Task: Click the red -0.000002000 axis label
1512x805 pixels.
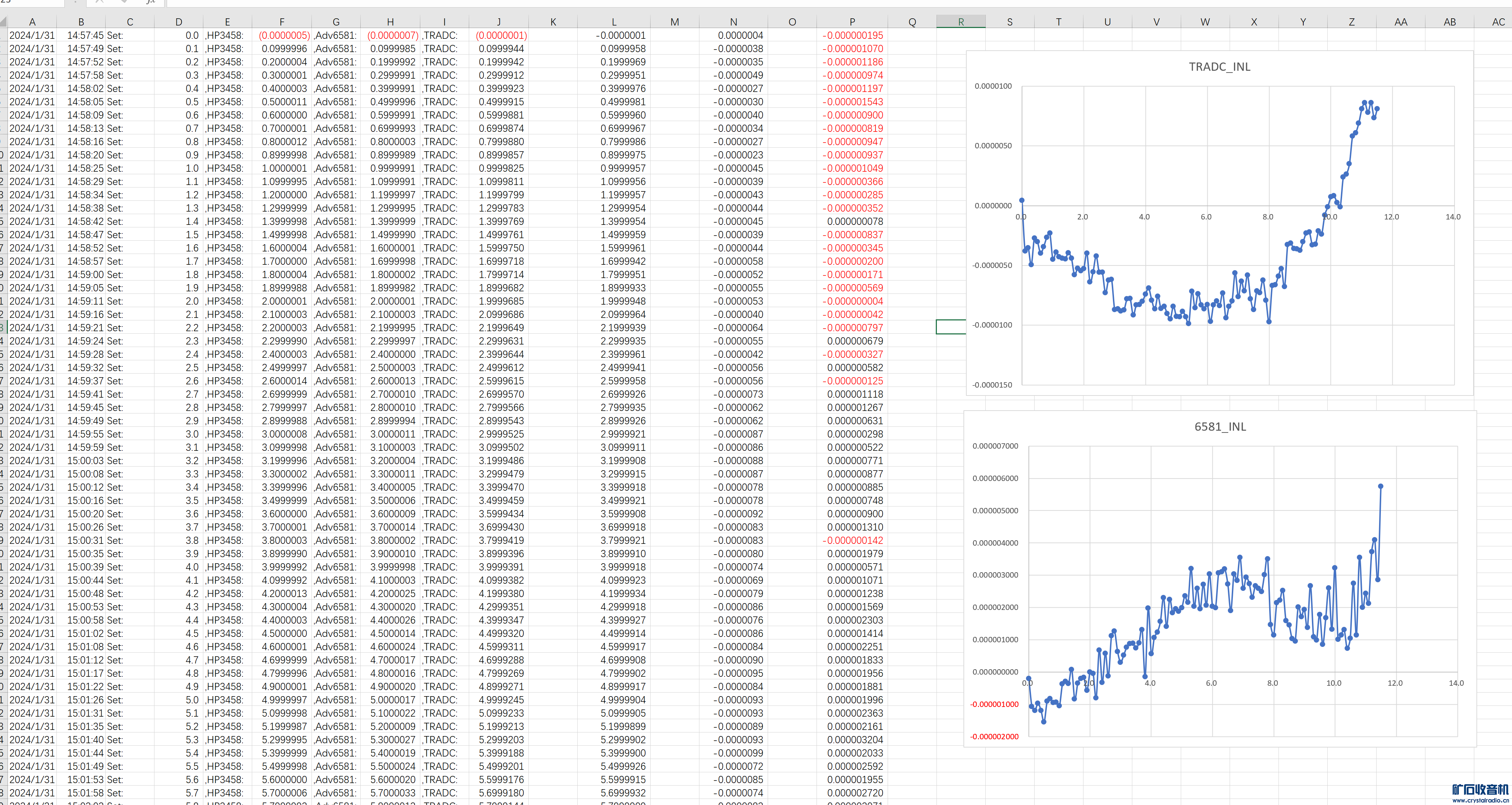Action: 995,736
